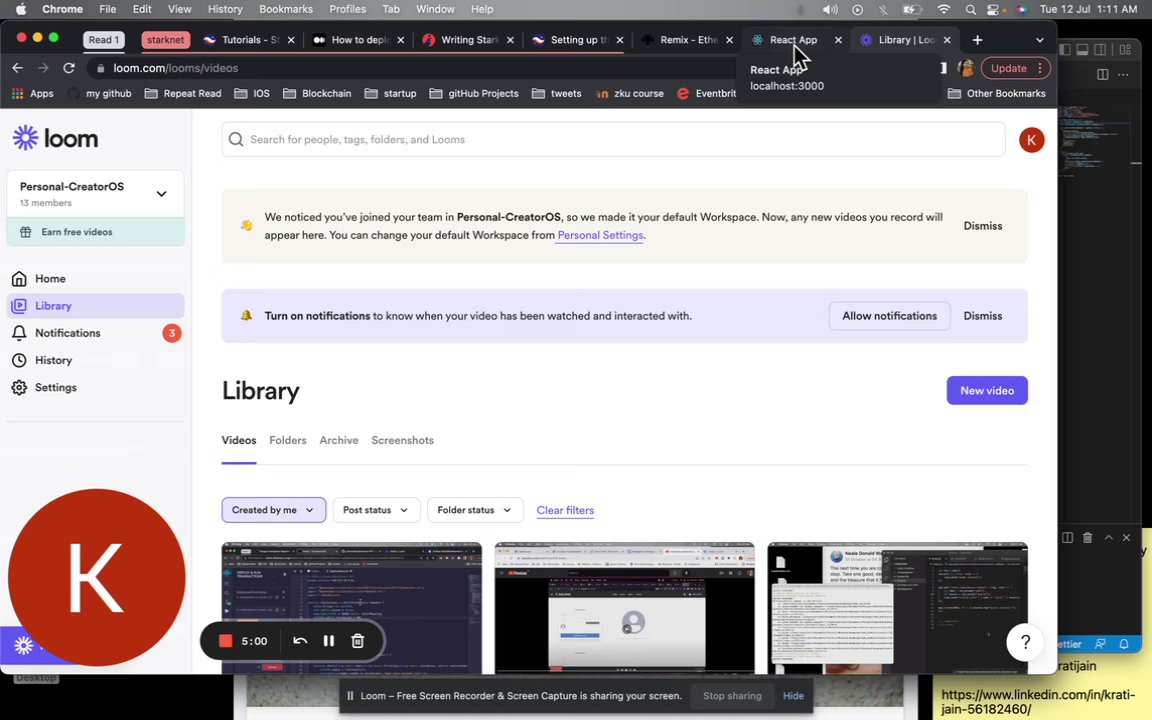This screenshot has height=720, width=1152.
Task: Open the K profile avatar menu
Action: (1032, 140)
